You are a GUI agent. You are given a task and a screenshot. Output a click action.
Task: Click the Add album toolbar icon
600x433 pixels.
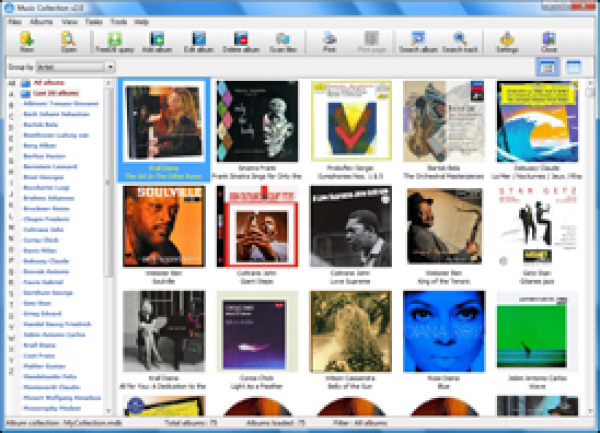pyautogui.click(x=157, y=42)
